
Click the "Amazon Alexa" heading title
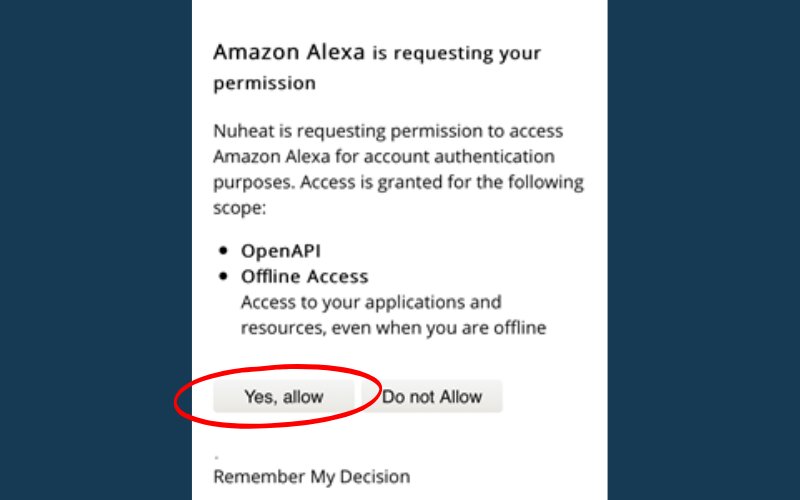289,53
